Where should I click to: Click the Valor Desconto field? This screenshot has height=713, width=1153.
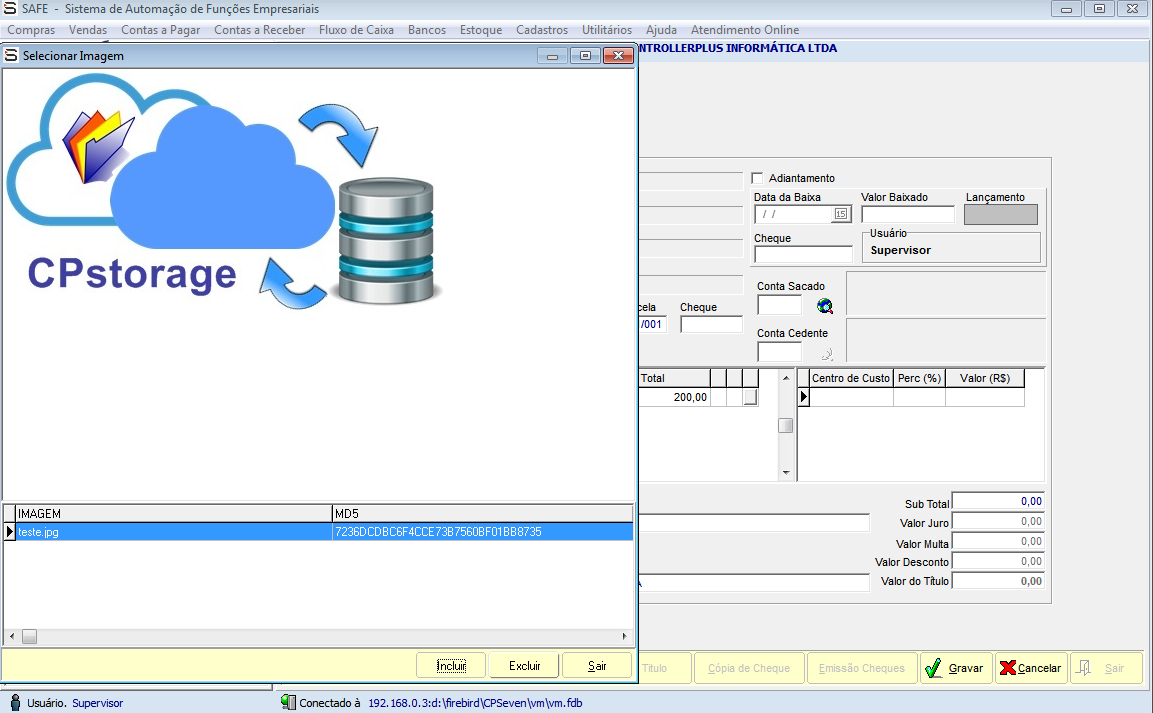[998, 561]
